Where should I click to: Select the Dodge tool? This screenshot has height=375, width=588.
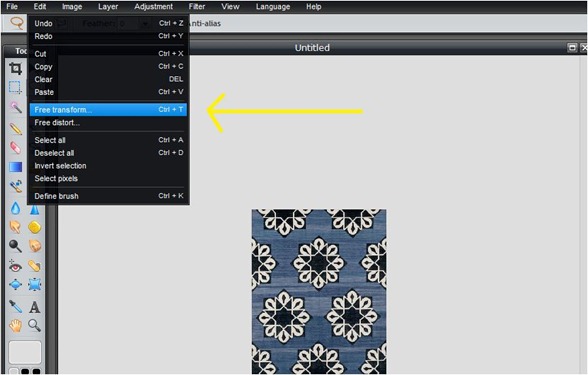(15, 246)
